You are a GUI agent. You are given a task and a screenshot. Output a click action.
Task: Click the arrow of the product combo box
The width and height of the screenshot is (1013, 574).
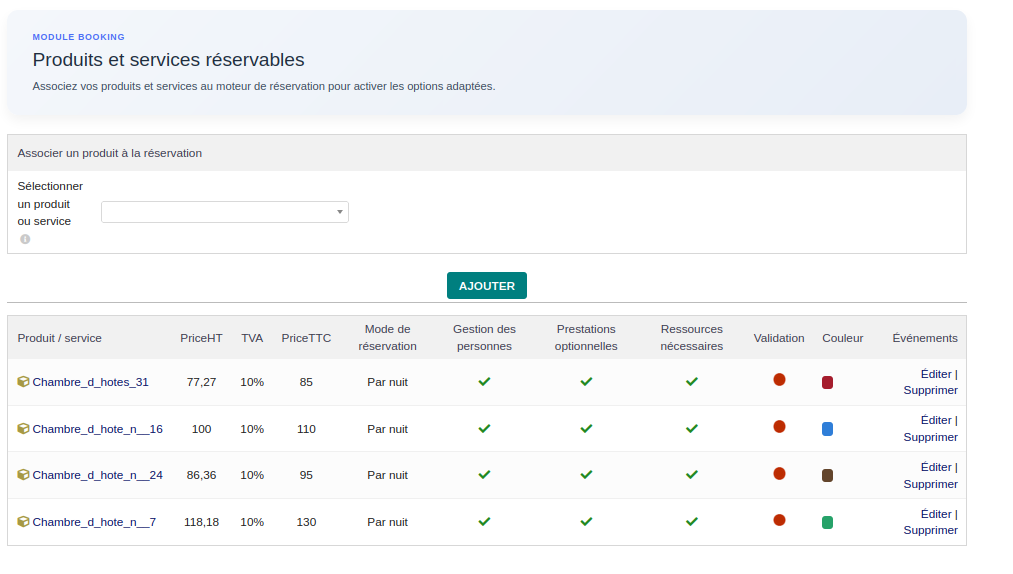340,212
